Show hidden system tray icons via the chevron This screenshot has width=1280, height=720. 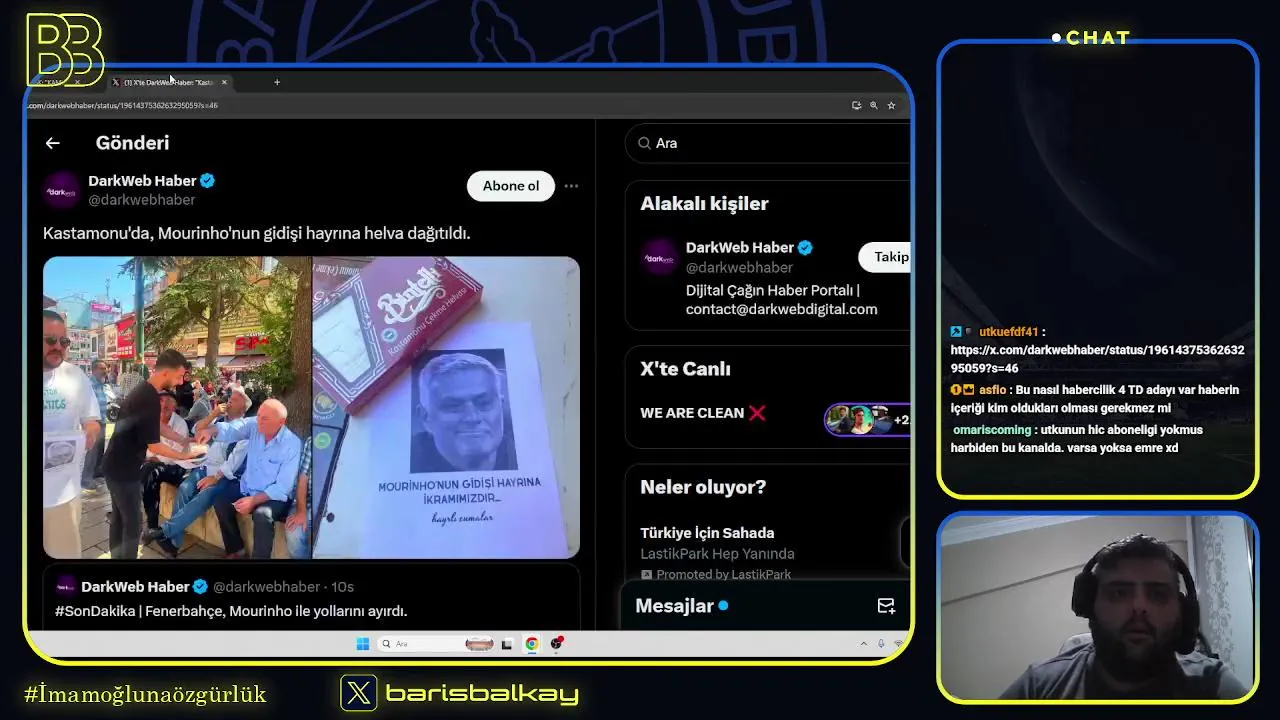tap(864, 644)
